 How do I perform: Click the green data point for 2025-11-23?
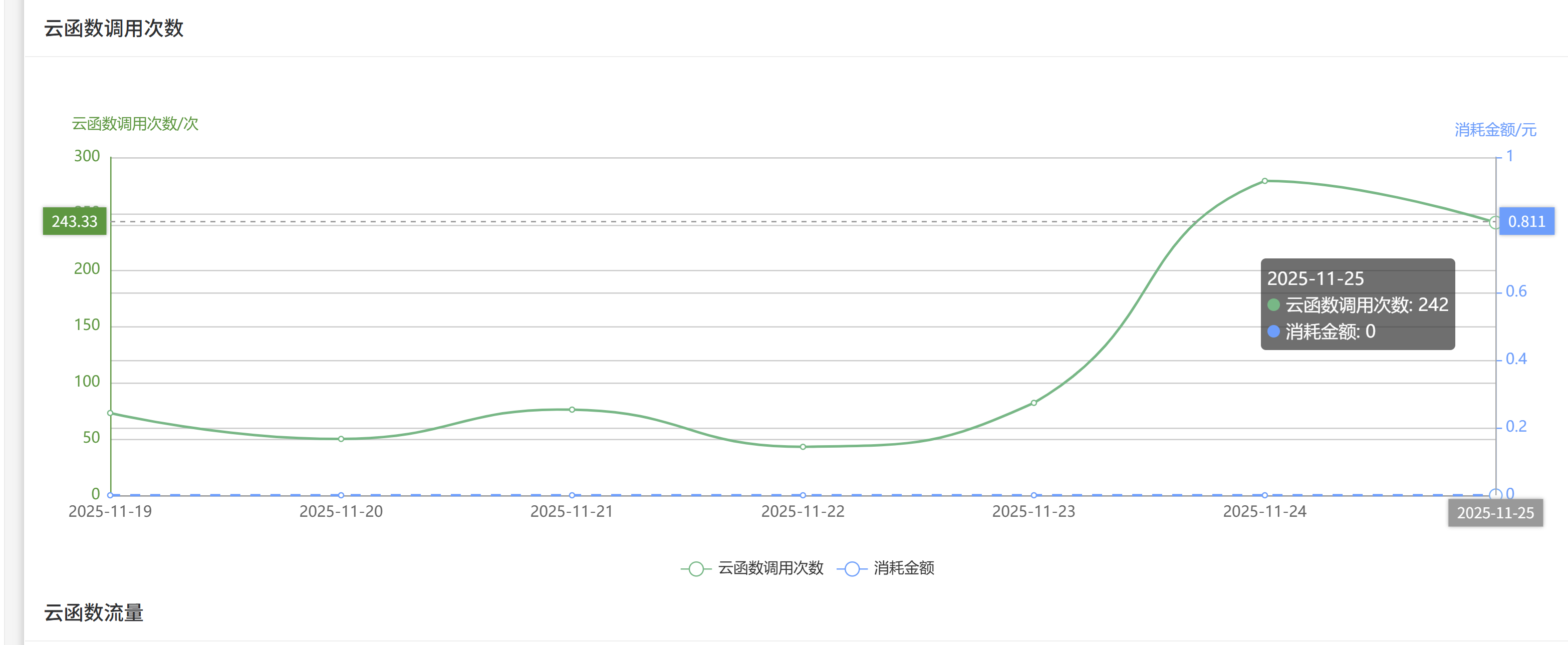pos(1033,403)
